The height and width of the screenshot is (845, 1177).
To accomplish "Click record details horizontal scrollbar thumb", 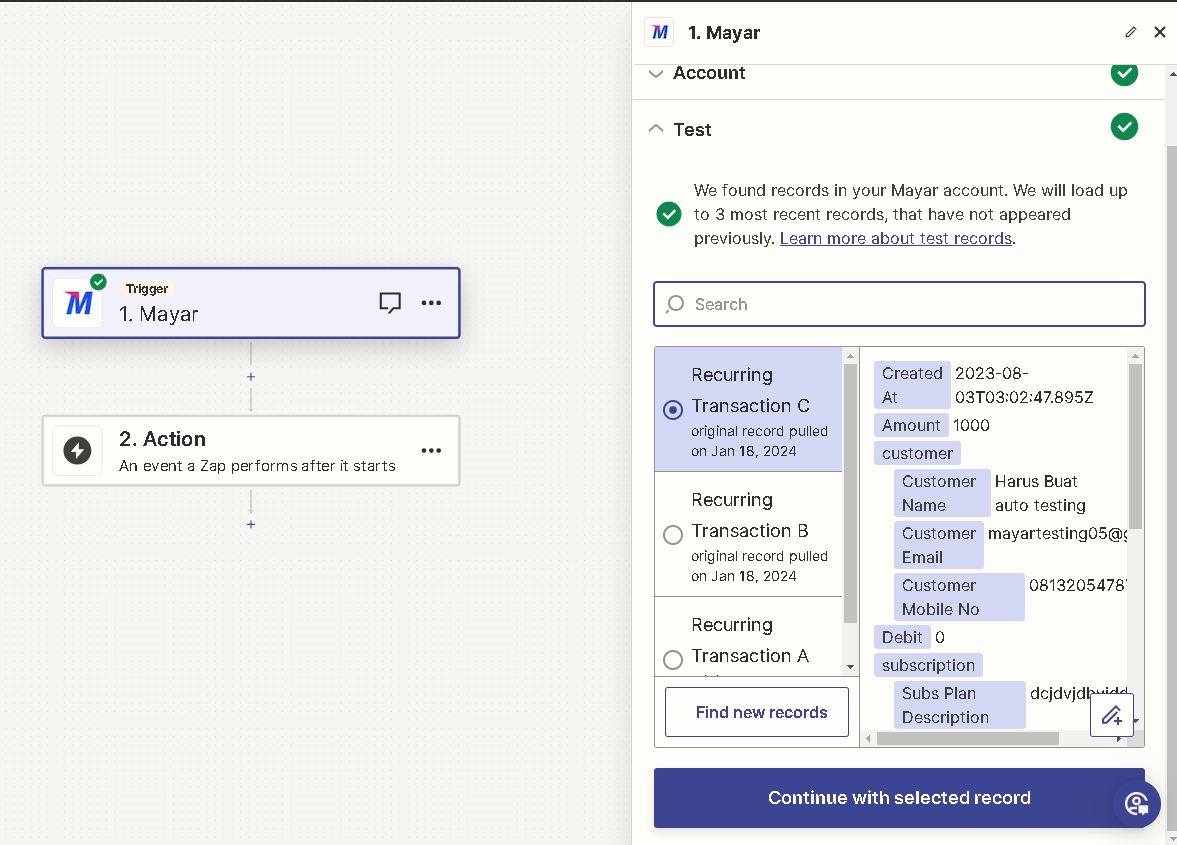I will coord(968,738).
